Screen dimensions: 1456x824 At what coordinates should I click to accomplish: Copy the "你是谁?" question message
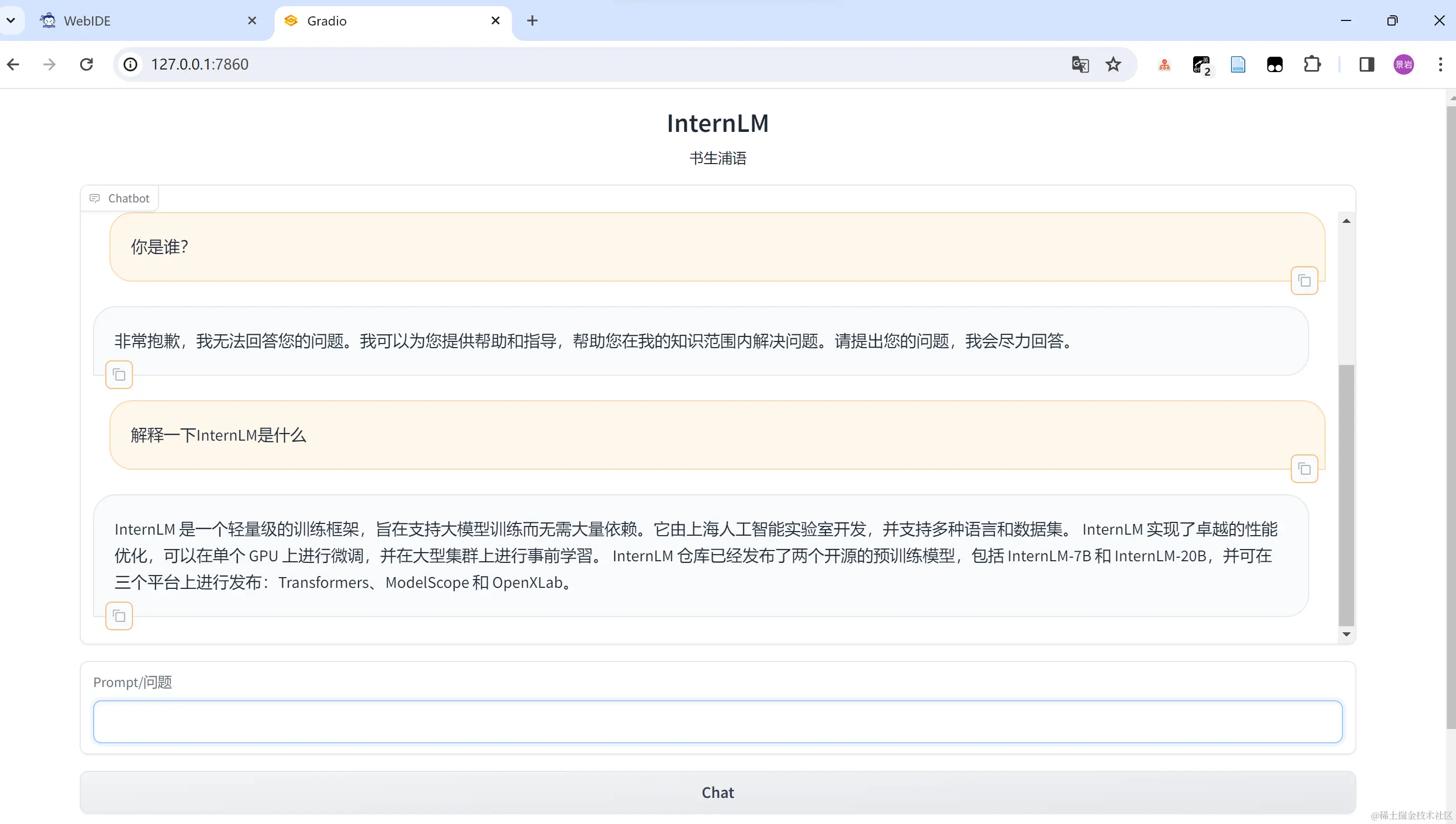click(x=1304, y=280)
